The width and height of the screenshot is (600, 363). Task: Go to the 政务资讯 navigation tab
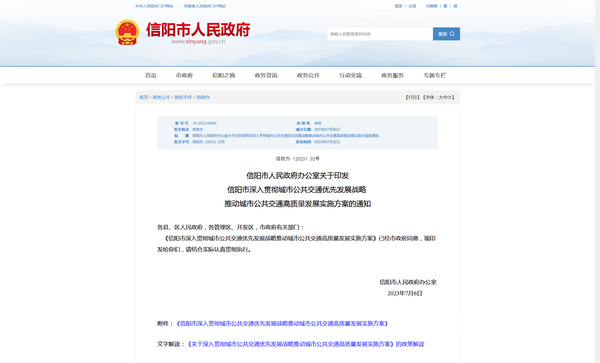(x=266, y=75)
